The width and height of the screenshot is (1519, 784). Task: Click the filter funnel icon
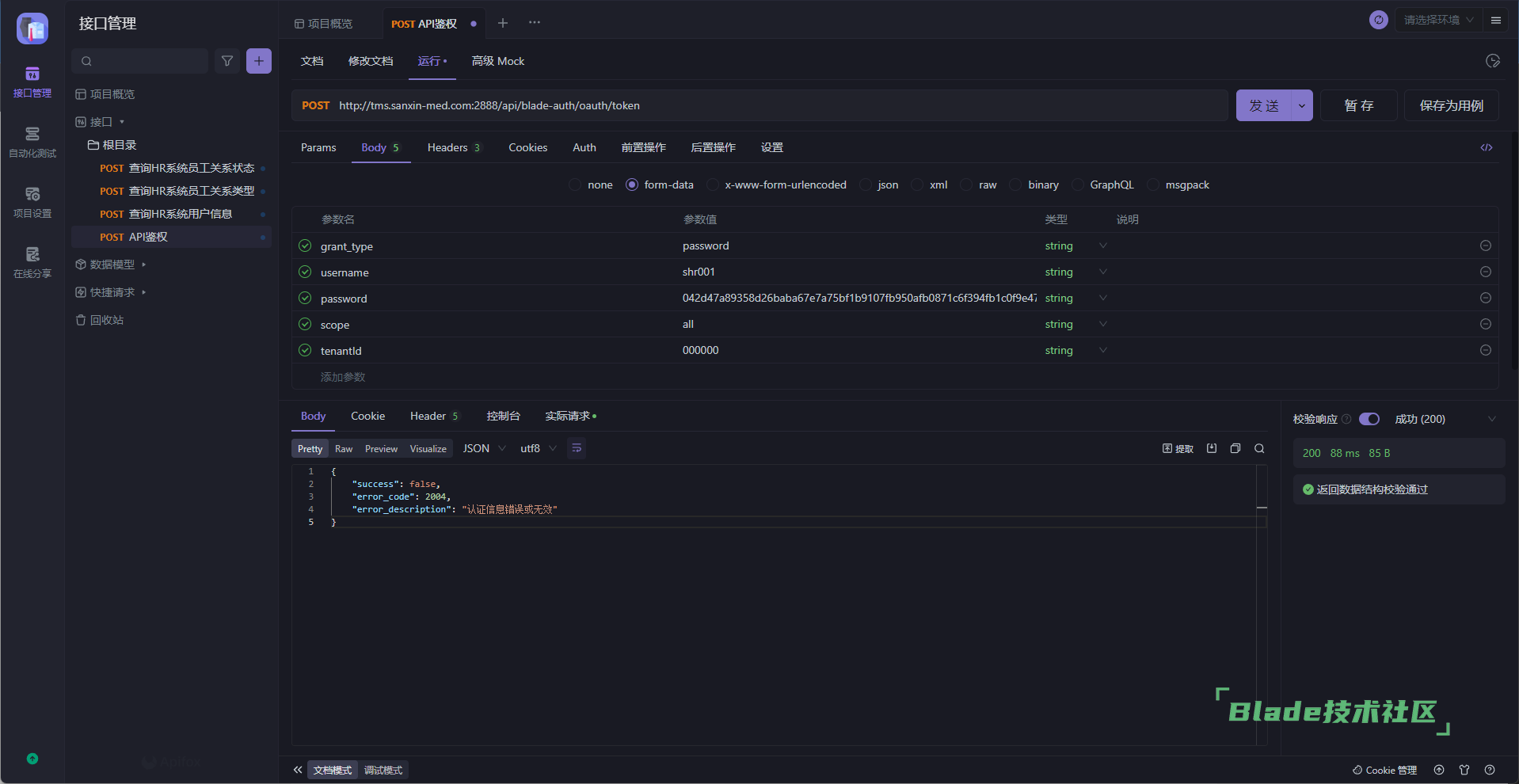227,61
